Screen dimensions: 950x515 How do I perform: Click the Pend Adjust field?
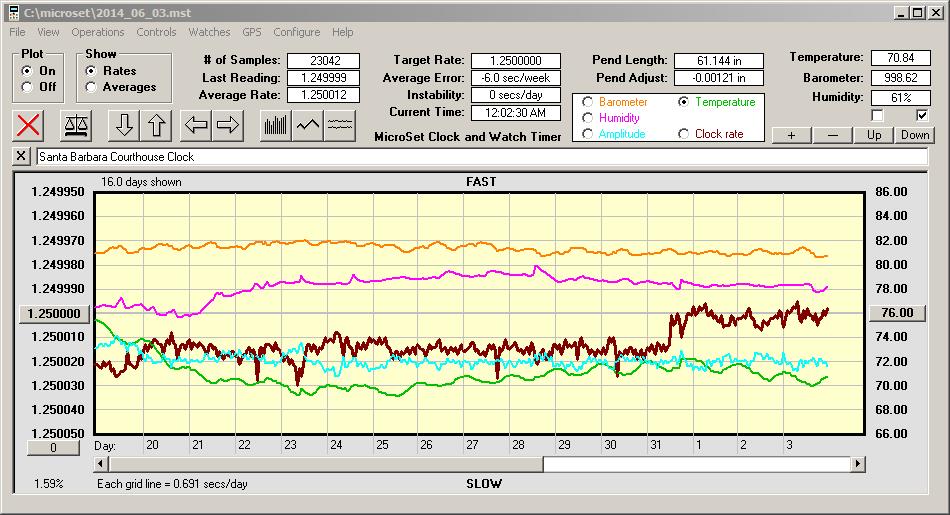719,78
